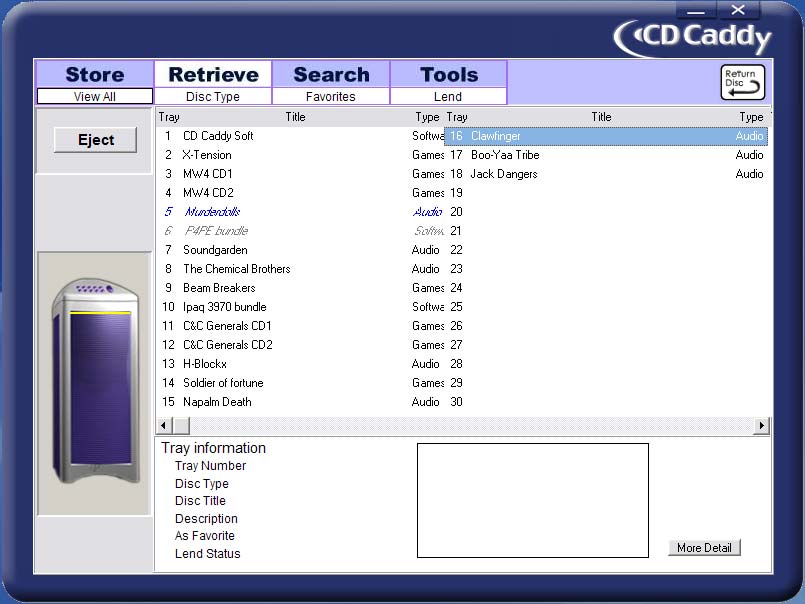
Task: Click the Disc Type label in Tray information
Action: click(x=202, y=484)
